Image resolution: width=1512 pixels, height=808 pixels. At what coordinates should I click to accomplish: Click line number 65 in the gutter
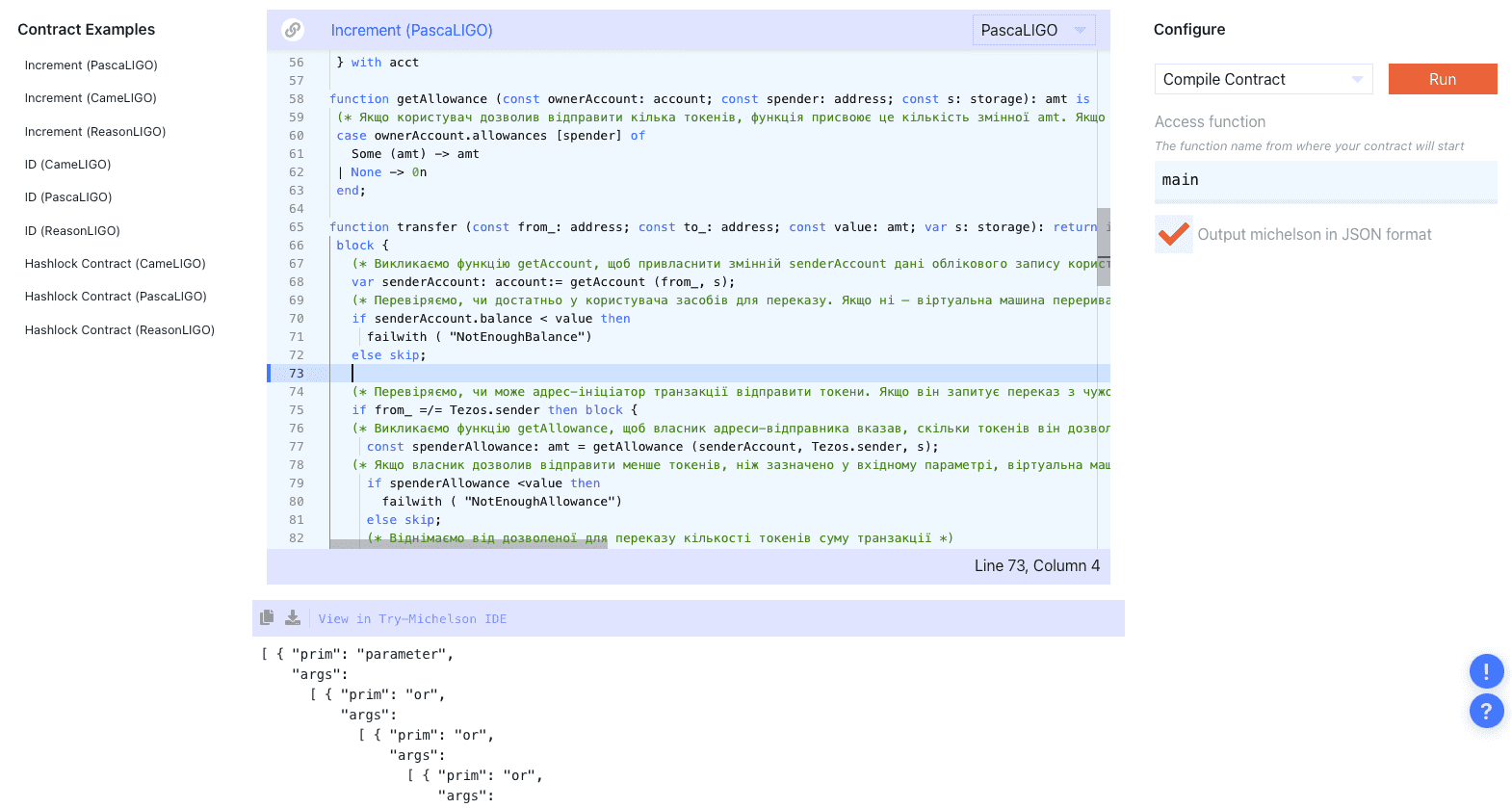296,227
